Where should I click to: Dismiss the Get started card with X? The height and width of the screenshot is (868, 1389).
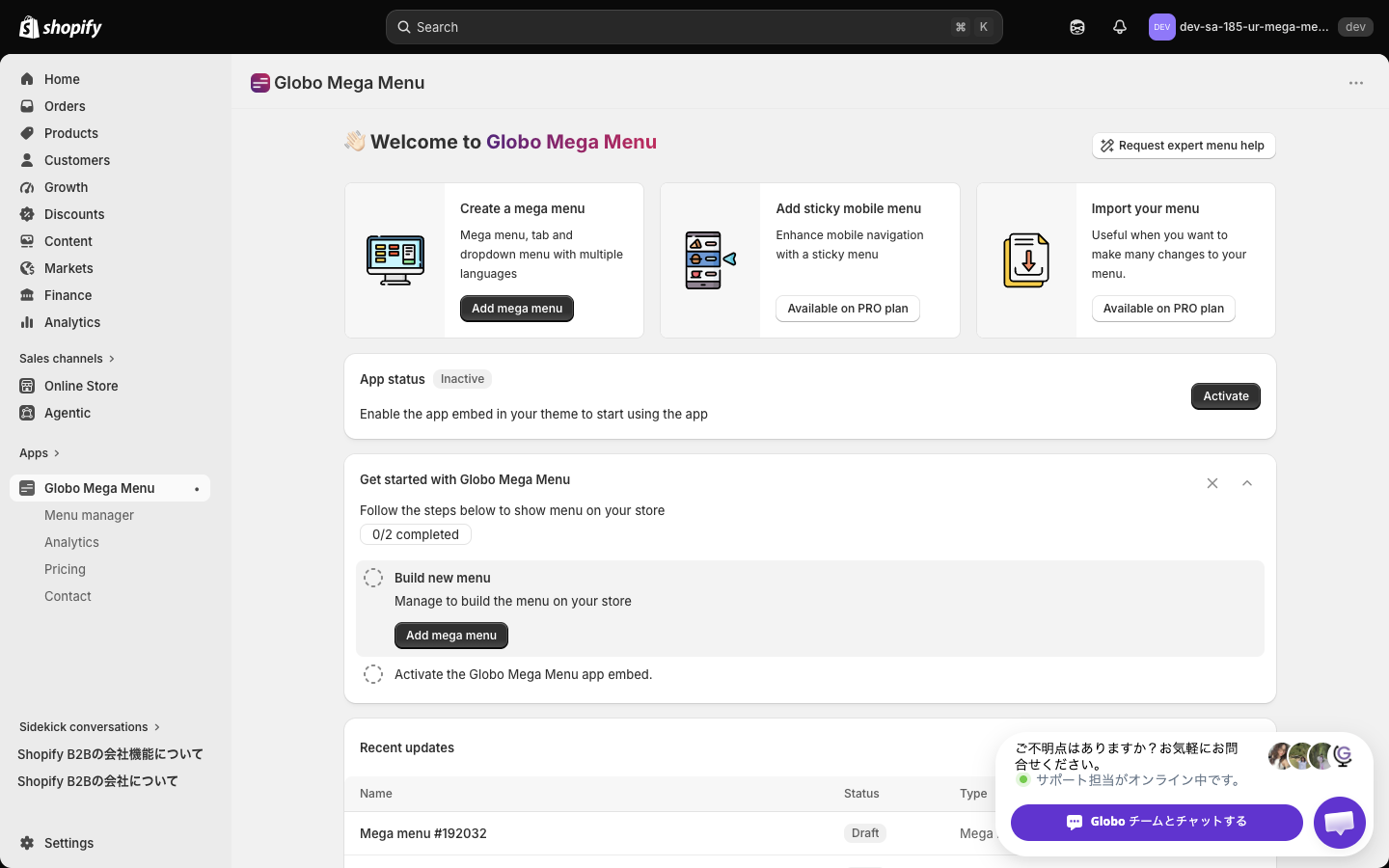tap(1212, 483)
